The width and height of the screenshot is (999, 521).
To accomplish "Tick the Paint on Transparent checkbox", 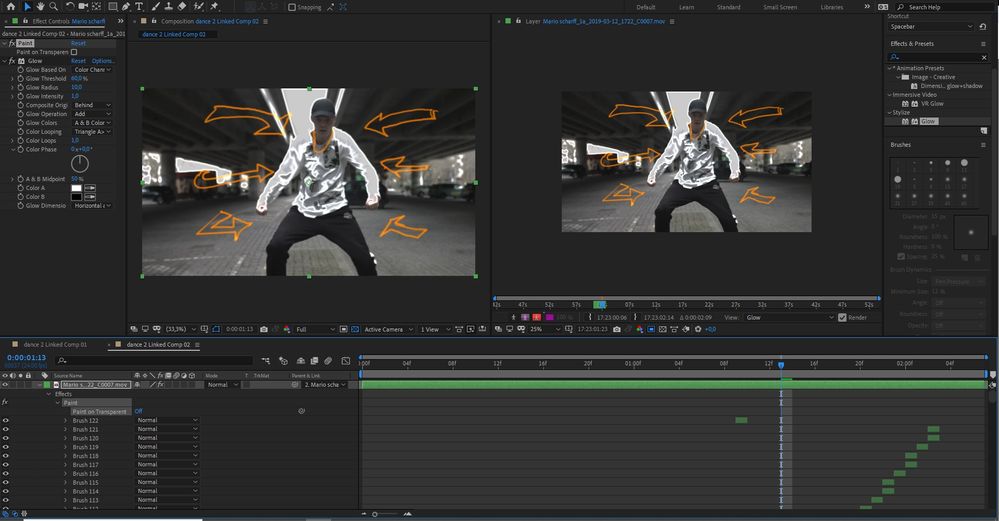I will (74, 52).
